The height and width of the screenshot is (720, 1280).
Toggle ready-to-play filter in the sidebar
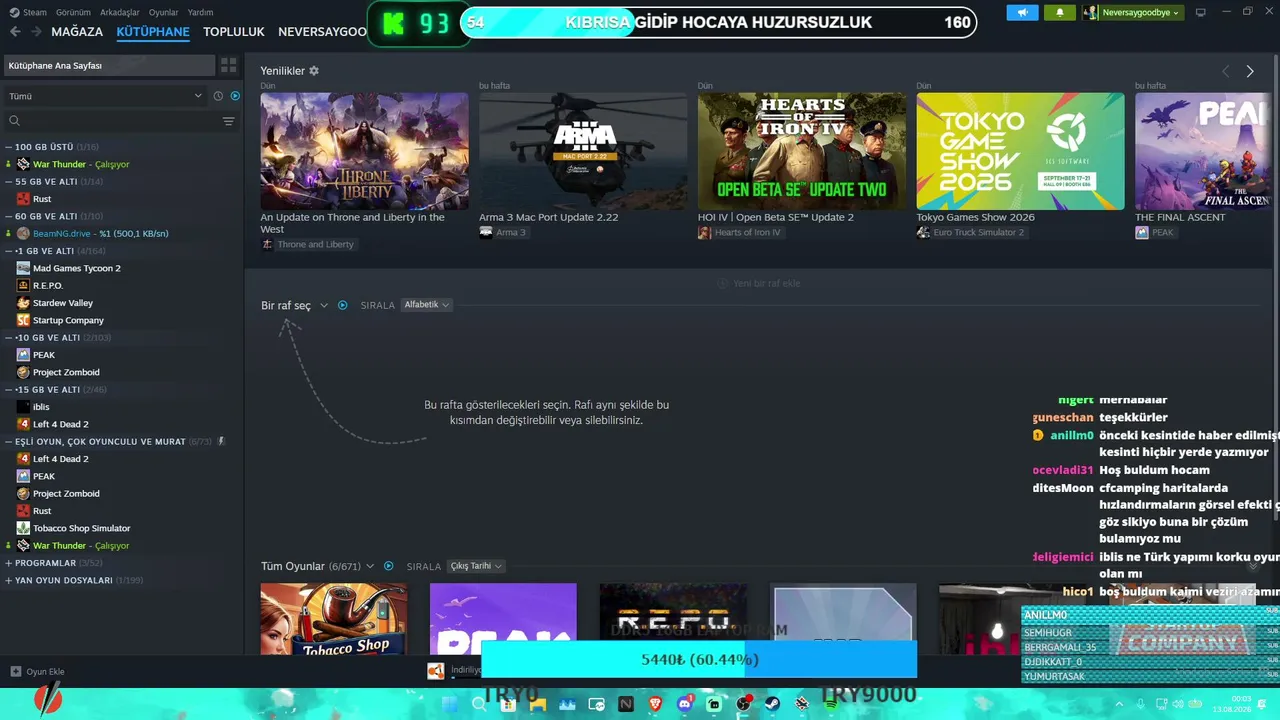pos(235,96)
